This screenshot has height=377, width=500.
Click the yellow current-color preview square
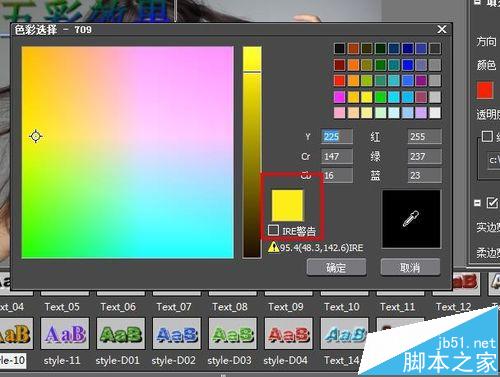click(287, 205)
